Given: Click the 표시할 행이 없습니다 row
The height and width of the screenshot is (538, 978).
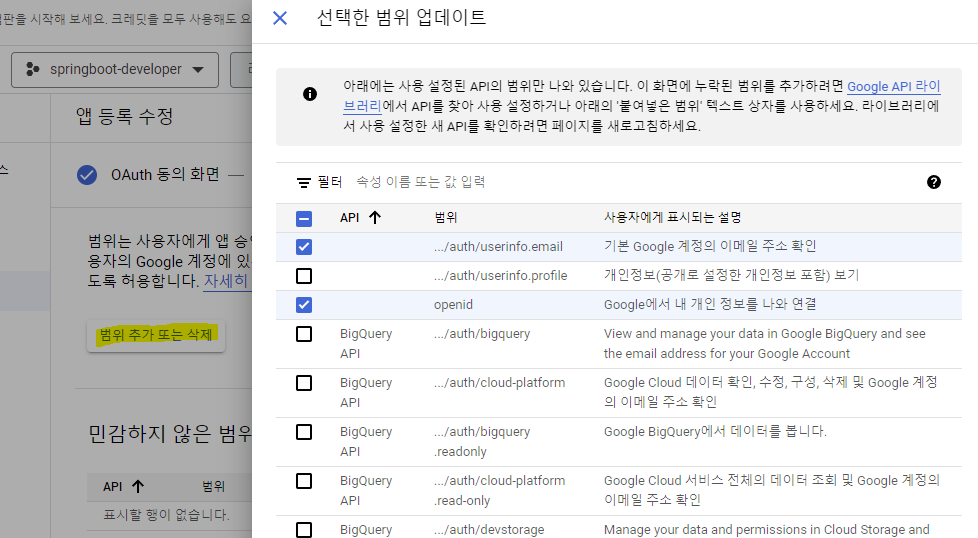Looking at the screenshot, I should tap(166, 515).
